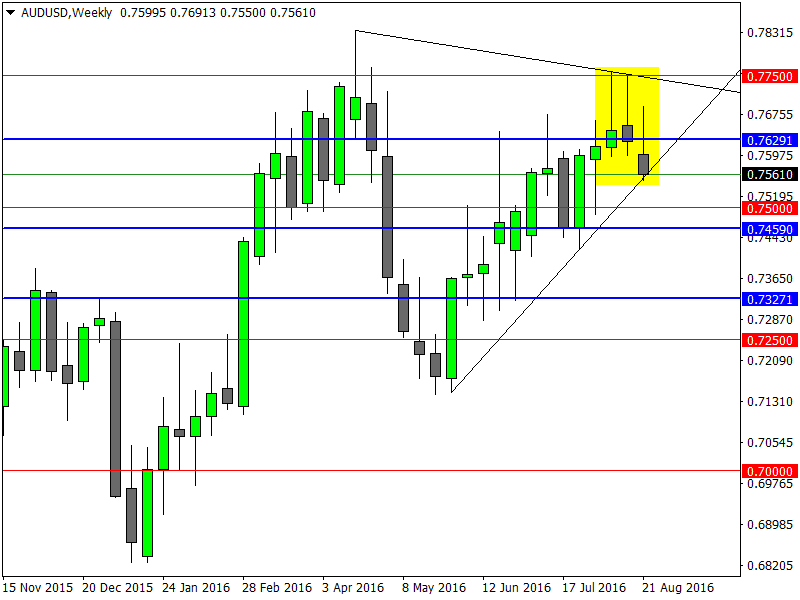The image size is (800, 600).
Task: Click the 0.73650 price scale value
Action: click(770, 279)
